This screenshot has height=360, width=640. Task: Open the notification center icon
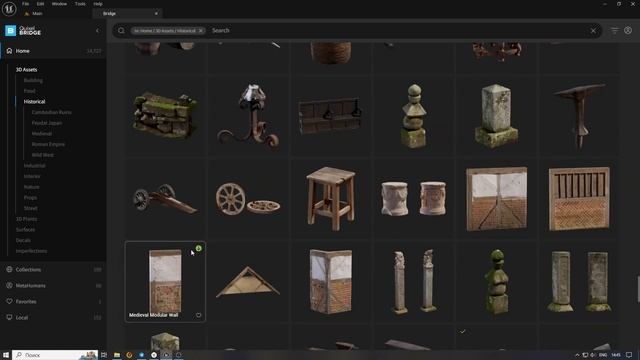click(629, 355)
